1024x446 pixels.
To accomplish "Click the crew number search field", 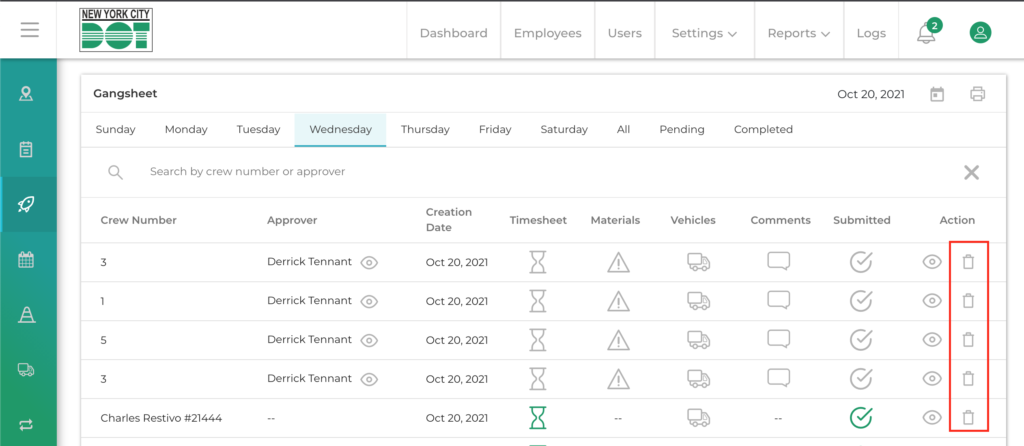I will pyautogui.click(x=400, y=172).
